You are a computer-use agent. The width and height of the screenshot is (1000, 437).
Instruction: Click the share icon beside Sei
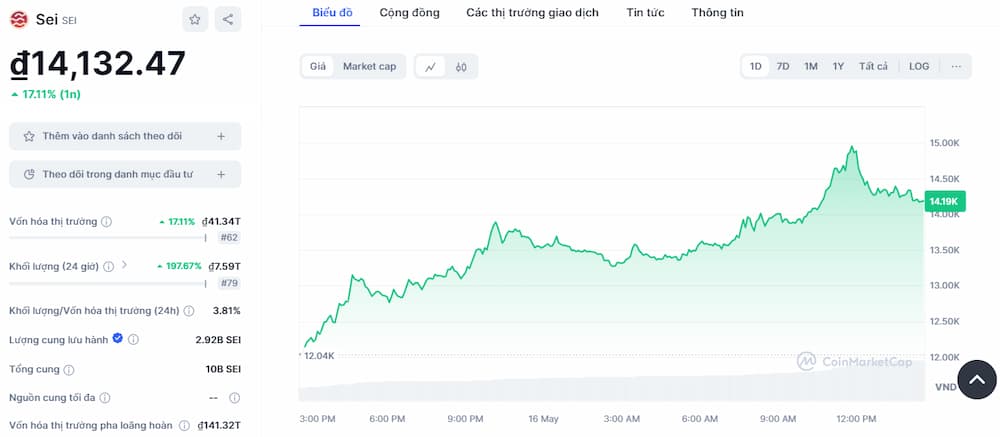[228, 19]
